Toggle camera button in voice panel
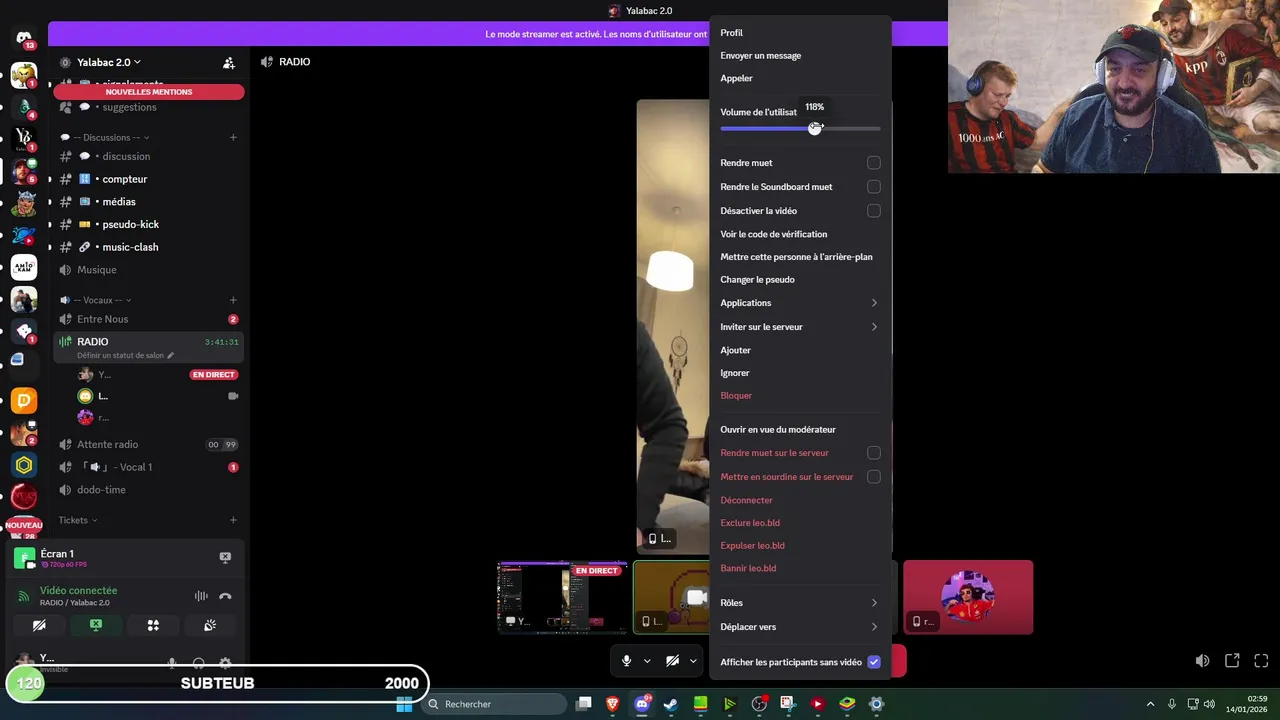This screenshot has width=1280, height=720. [39, 625]
